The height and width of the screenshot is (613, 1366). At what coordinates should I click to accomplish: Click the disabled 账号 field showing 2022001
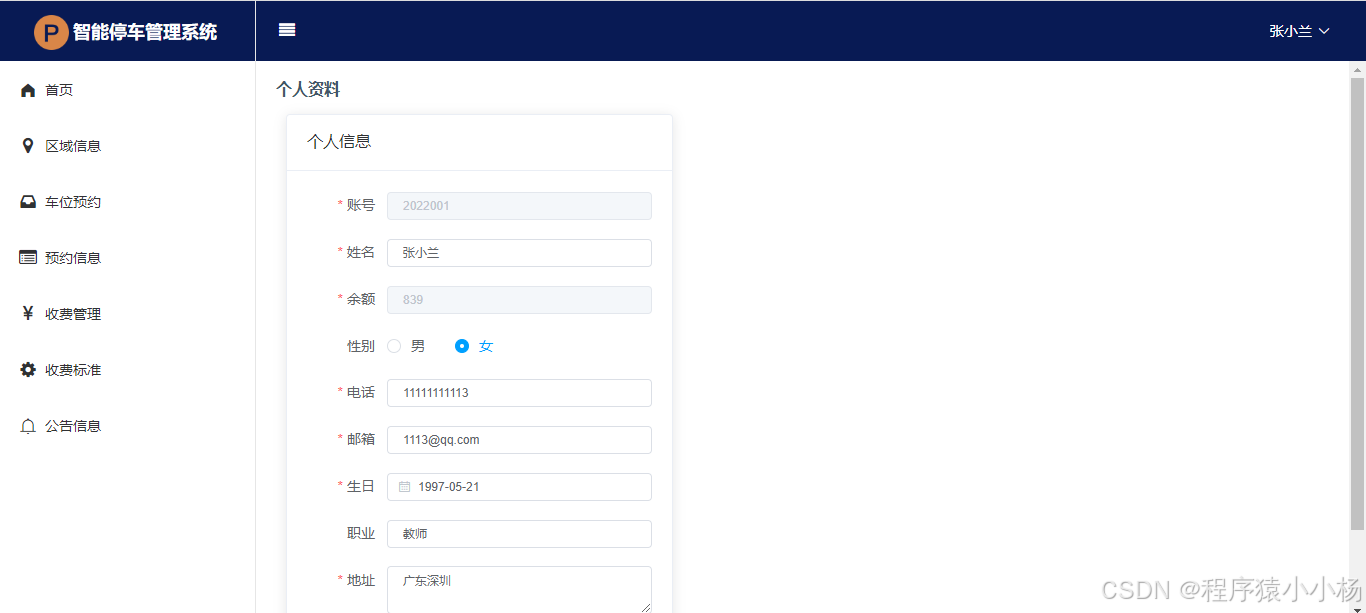pyautogui.click(x=519, y=206)
